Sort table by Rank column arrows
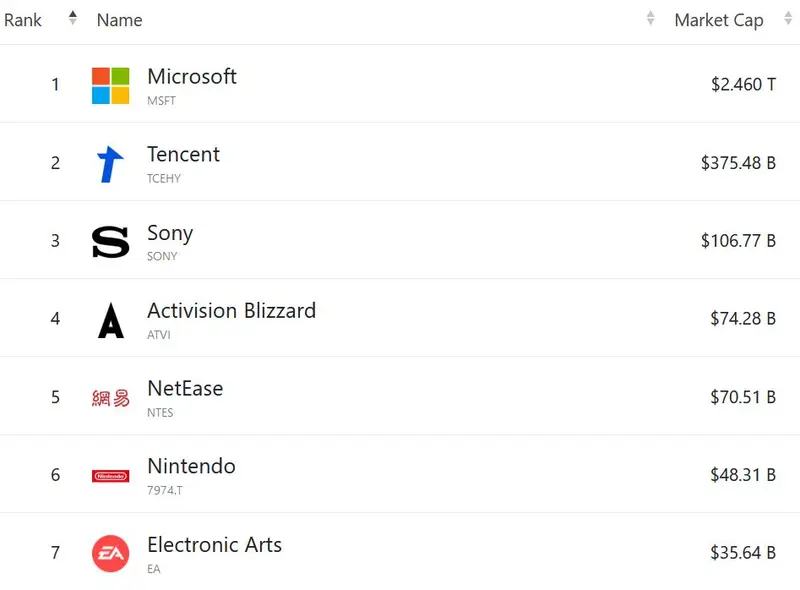Screen dimensions: 800x590 [x=72, y=19]
